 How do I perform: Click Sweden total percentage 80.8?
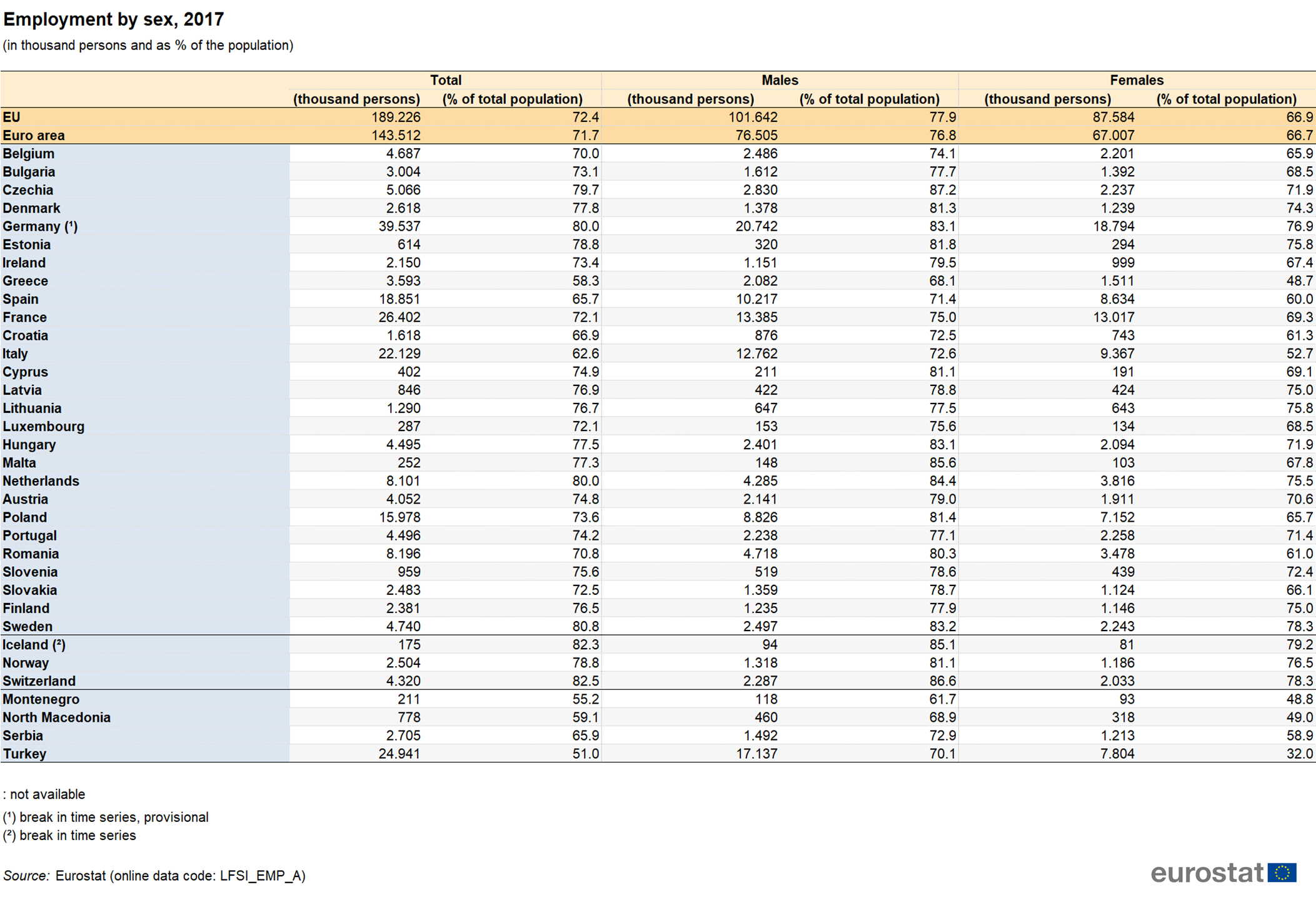pos(586,626)
